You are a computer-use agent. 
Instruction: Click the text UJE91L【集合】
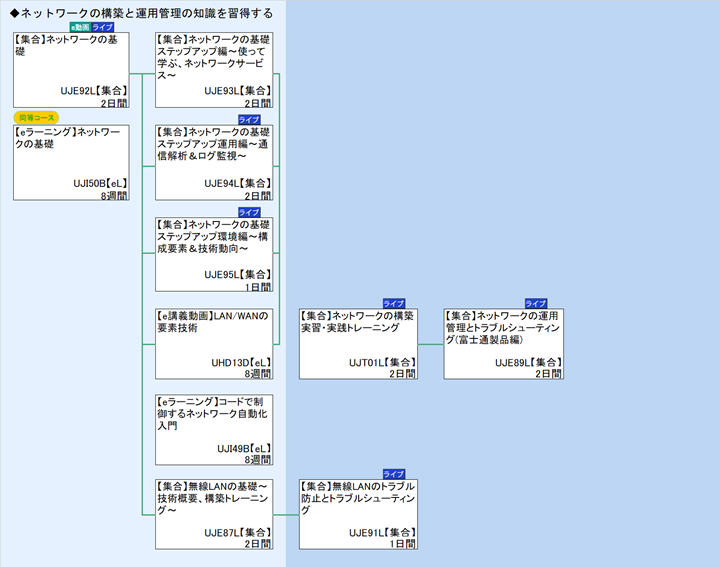tap(382, 533)
